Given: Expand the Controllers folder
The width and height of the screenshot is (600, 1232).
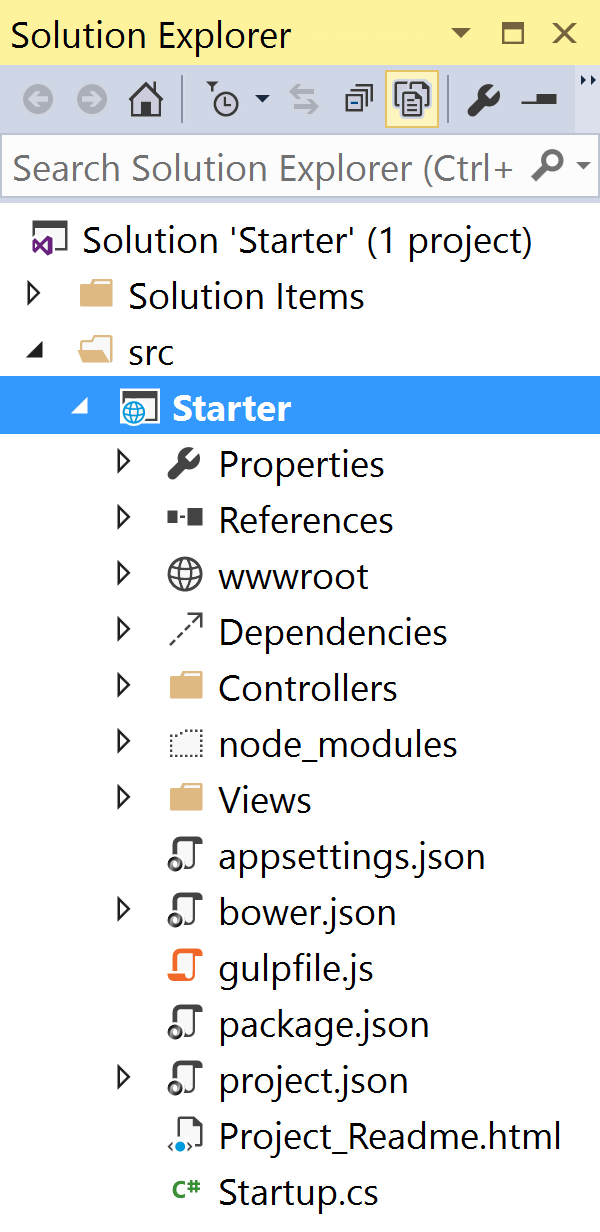Looking at the screenshot, I should (x=123, y=687).
